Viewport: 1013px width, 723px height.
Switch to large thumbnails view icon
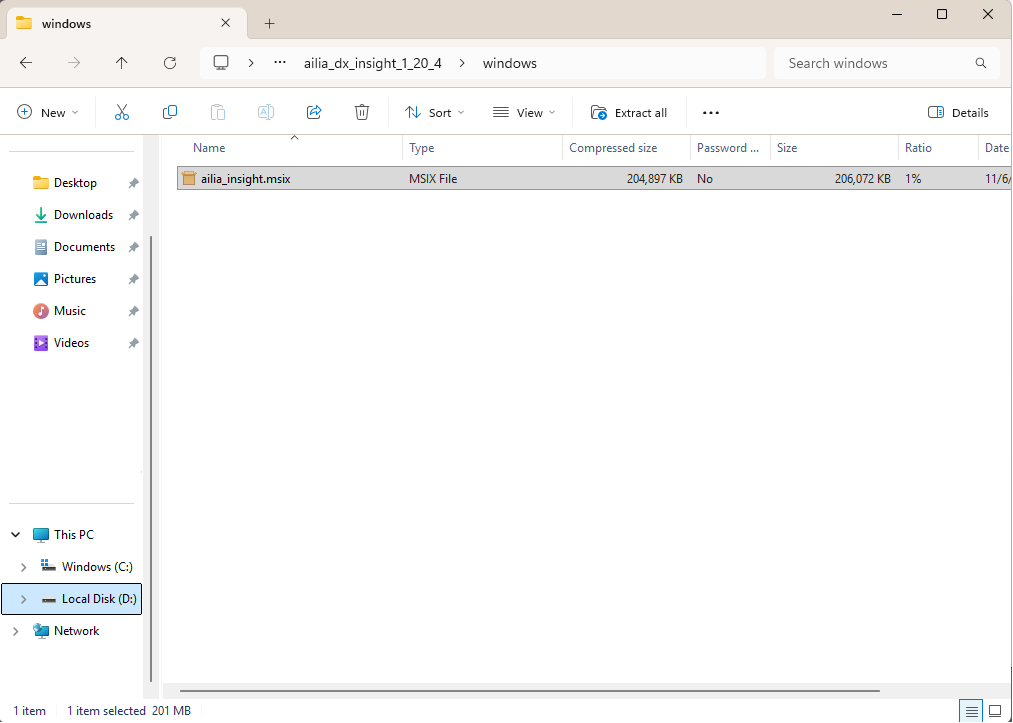click(x=995, y=711)
